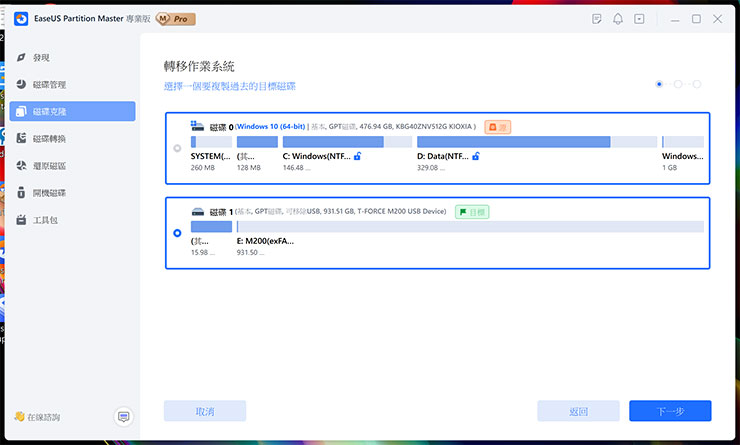Screen dimensions: 740x445
Task: Select the D: Data partition usage bar
Action: pyautogui.click(x=537, y=142)
